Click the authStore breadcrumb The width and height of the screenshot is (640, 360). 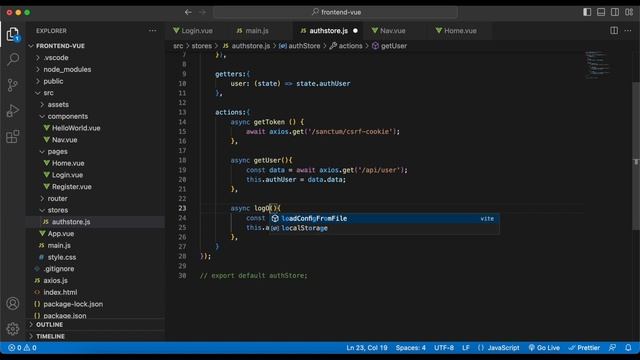[x=300, y=46]
